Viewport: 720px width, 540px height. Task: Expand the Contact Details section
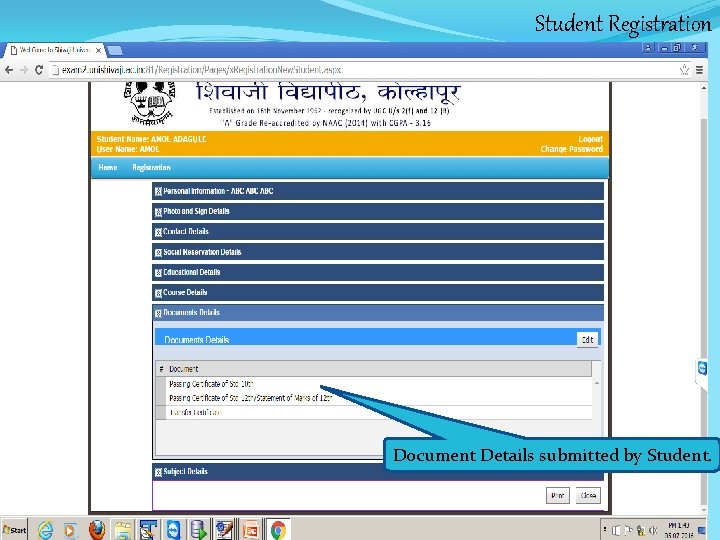click(377, 231)
